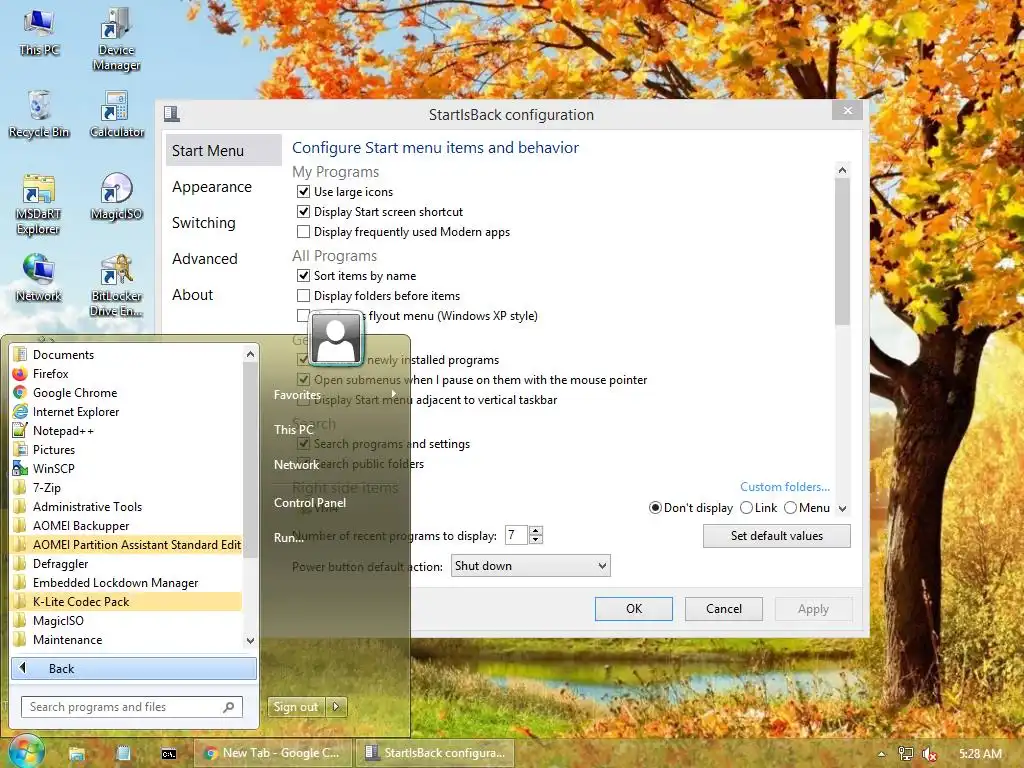The width and height of the screenshot is (1024, 768).
Task: Select MagicISO desktop shortcut icon
Action: click(117, 197)
